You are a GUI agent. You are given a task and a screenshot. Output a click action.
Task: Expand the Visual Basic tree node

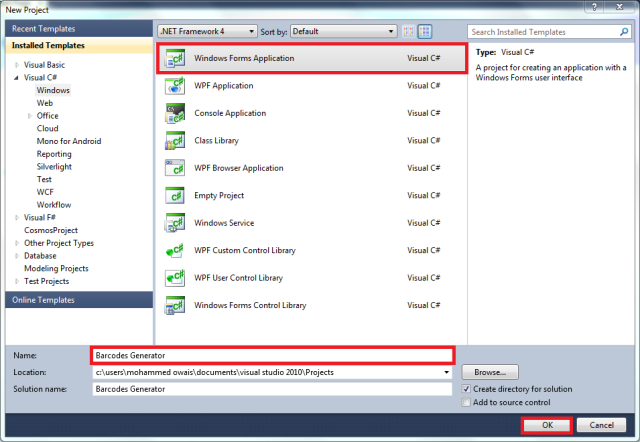point(17,65)
